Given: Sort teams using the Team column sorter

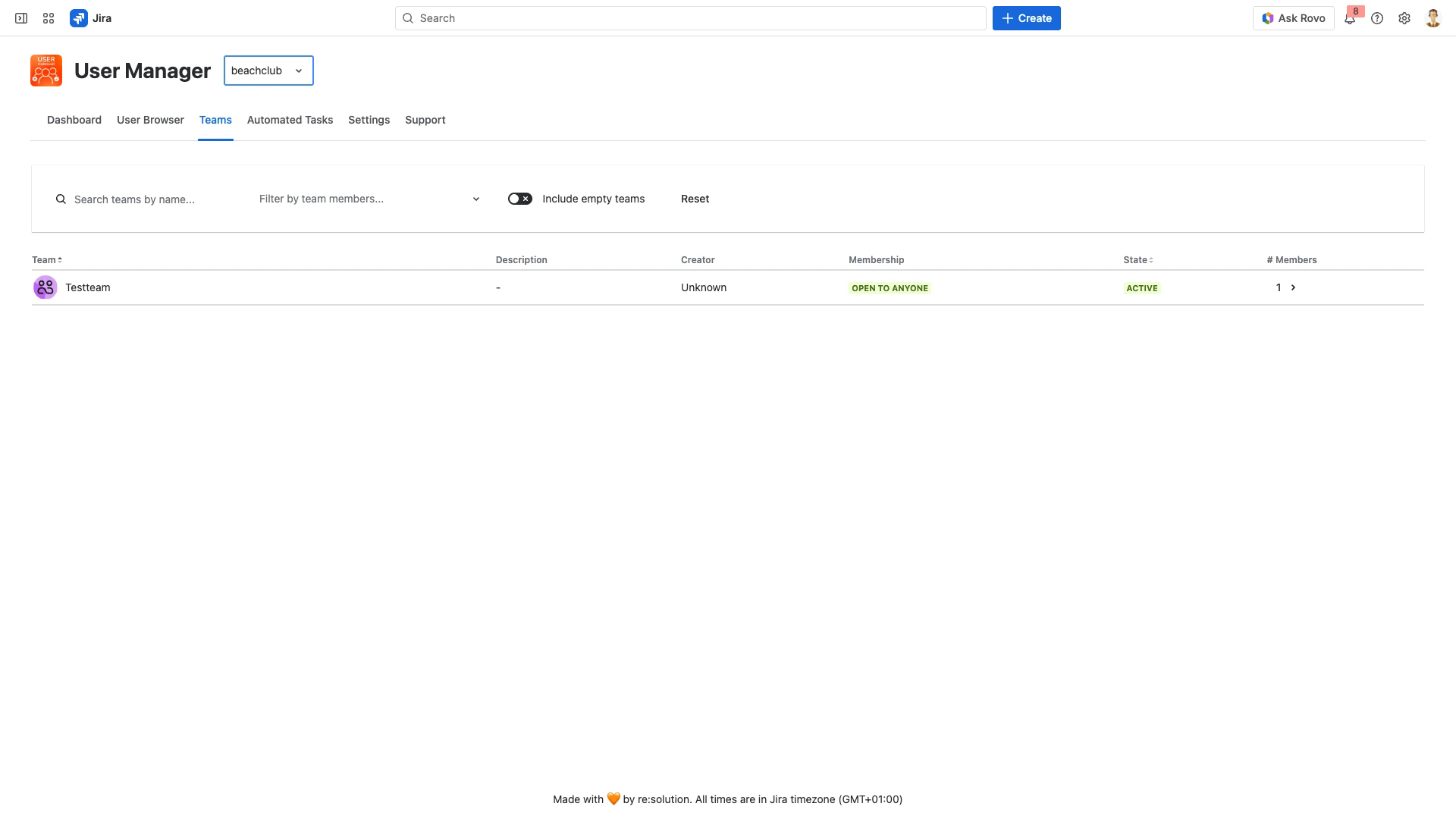Looking at the screenshot, I should click(x=59, y=259).
